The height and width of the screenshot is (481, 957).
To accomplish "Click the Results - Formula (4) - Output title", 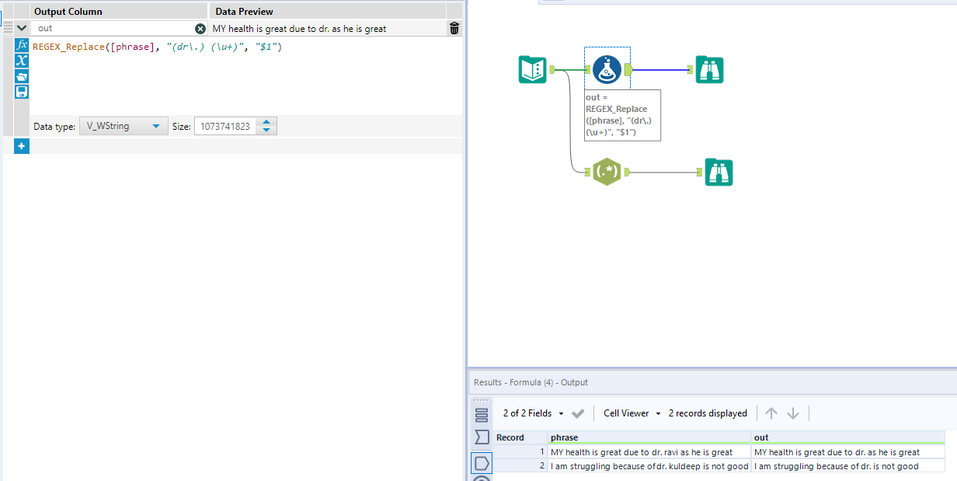I will coord(530,382).
